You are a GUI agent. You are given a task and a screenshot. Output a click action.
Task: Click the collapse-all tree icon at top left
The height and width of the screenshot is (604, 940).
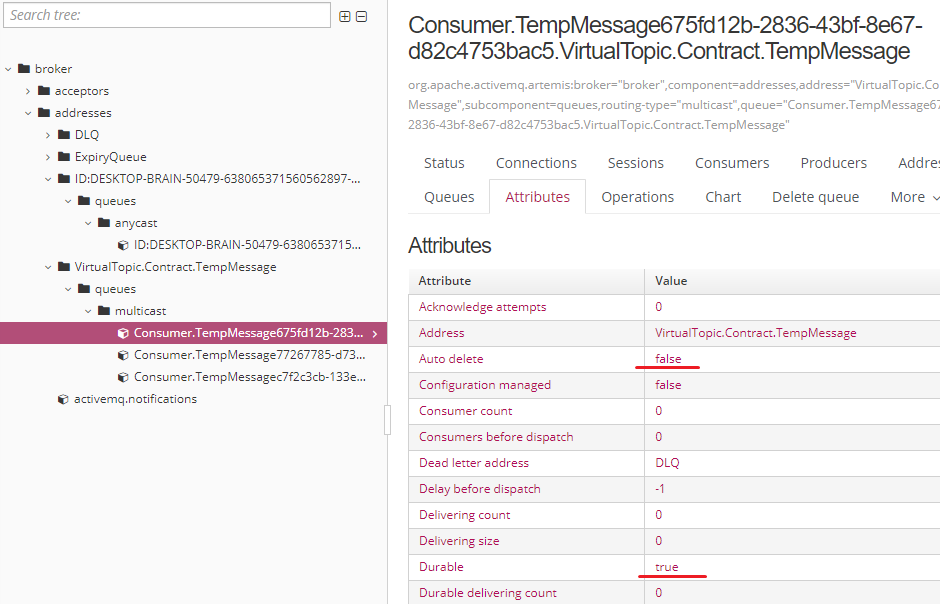click(360, 16)
